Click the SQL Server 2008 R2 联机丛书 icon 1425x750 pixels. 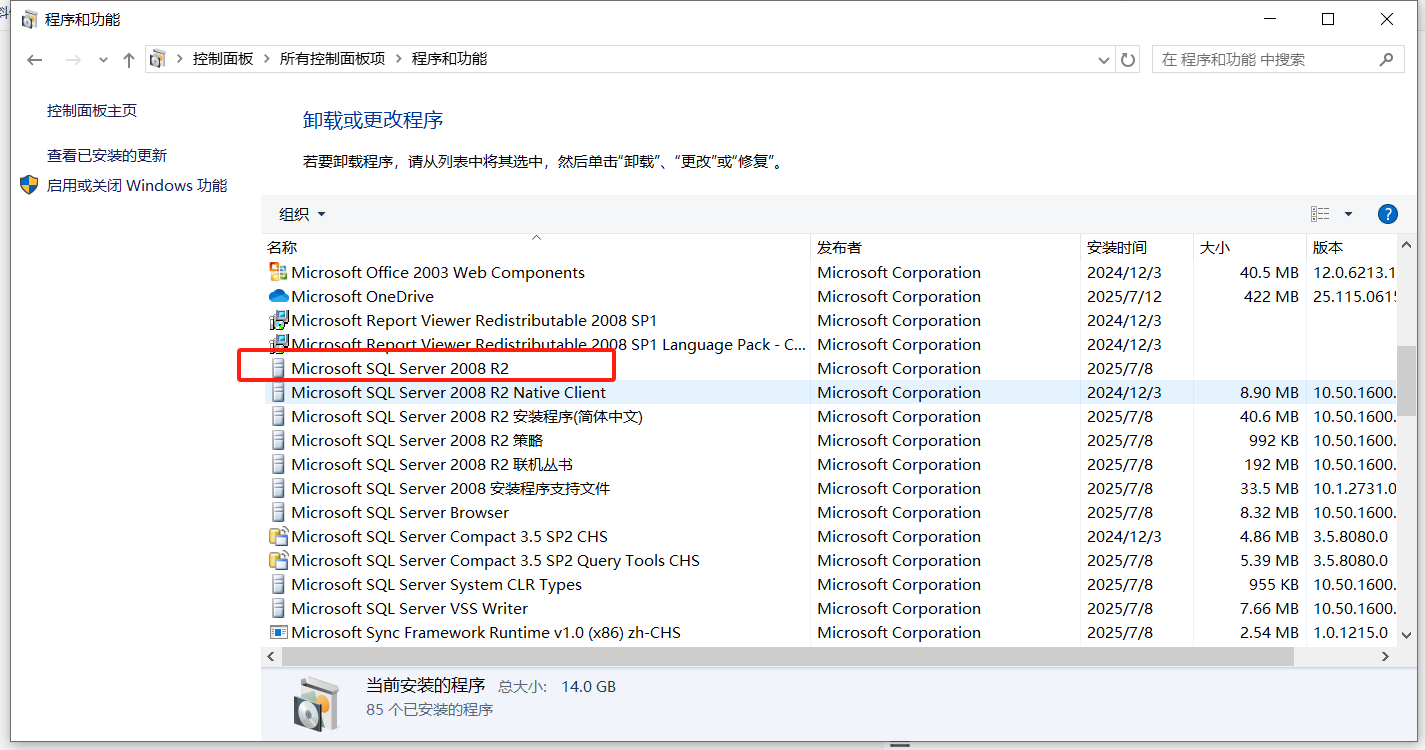click(278, 464)
